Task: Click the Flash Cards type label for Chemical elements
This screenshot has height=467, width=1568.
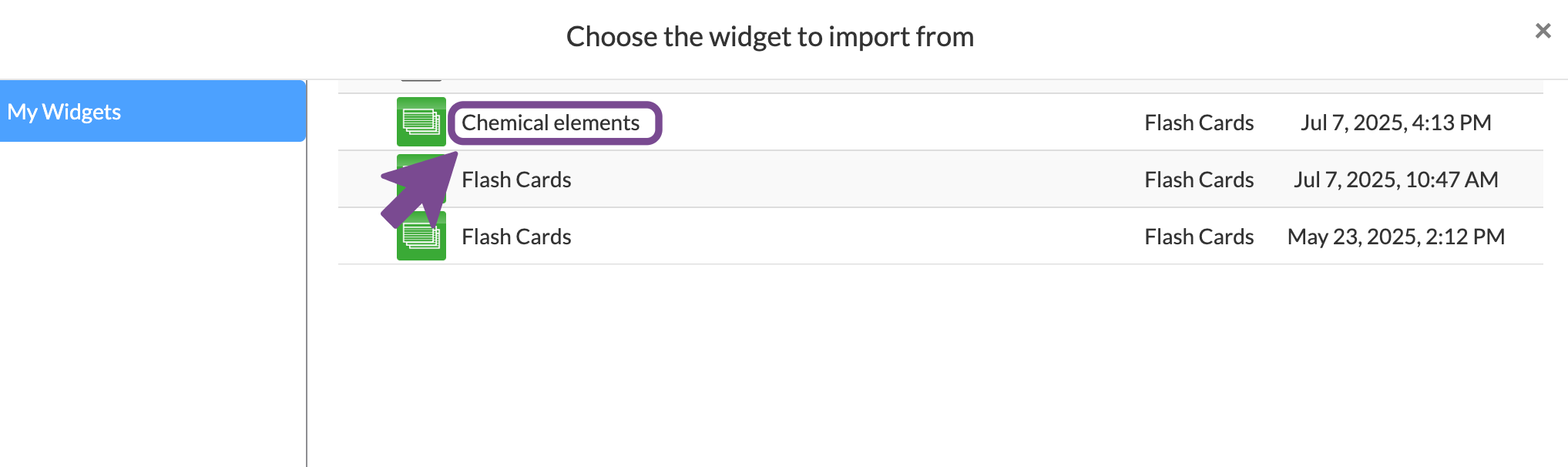Action: click(1199, 122)
